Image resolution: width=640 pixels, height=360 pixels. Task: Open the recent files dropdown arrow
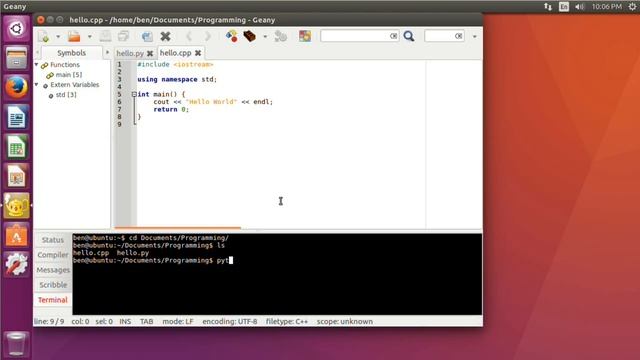pos(89,36)
